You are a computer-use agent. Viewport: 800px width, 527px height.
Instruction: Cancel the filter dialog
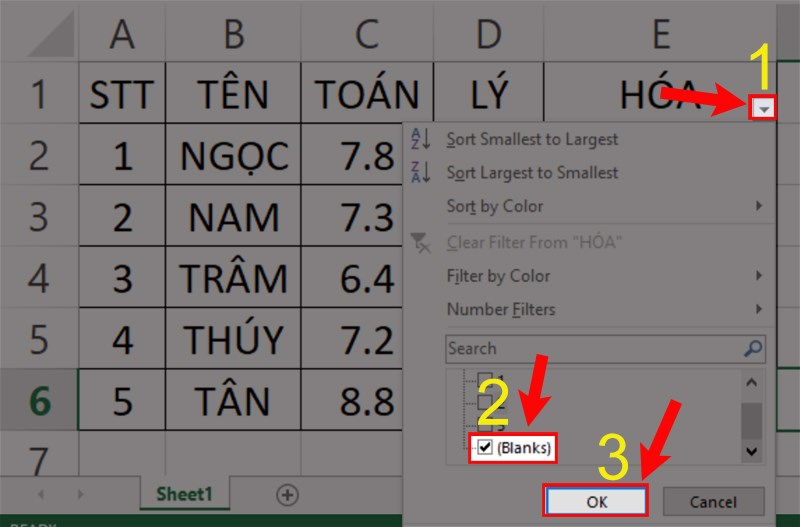pyautogui.click(x=713, y=501)
